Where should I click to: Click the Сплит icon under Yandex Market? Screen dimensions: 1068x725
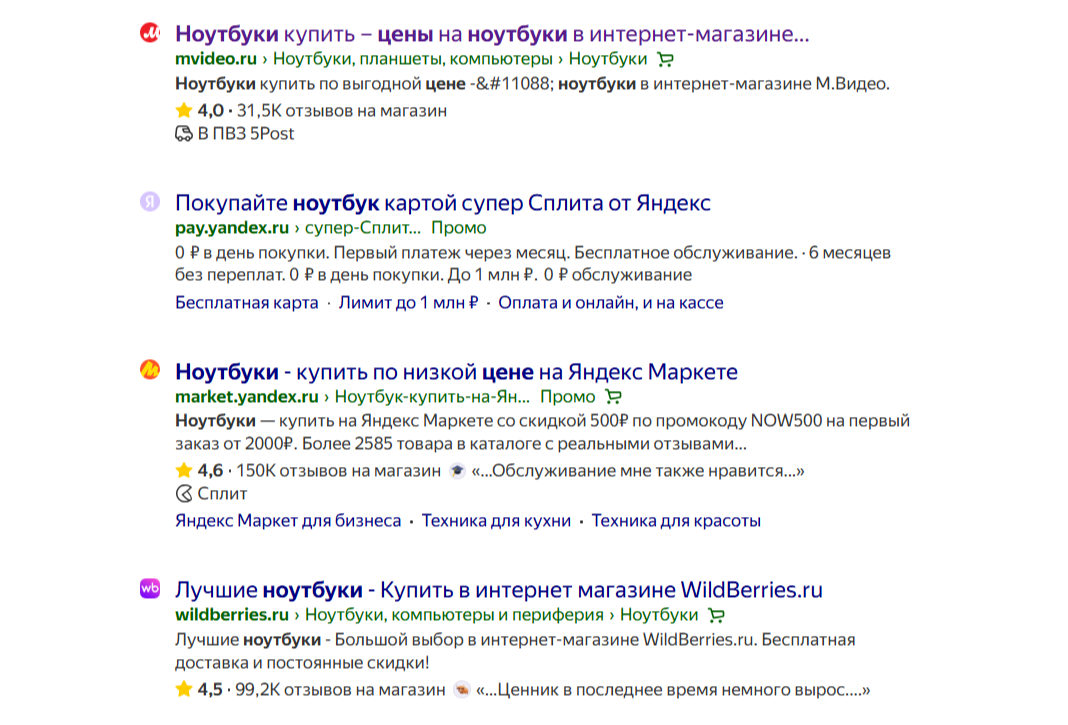point(183,494)
